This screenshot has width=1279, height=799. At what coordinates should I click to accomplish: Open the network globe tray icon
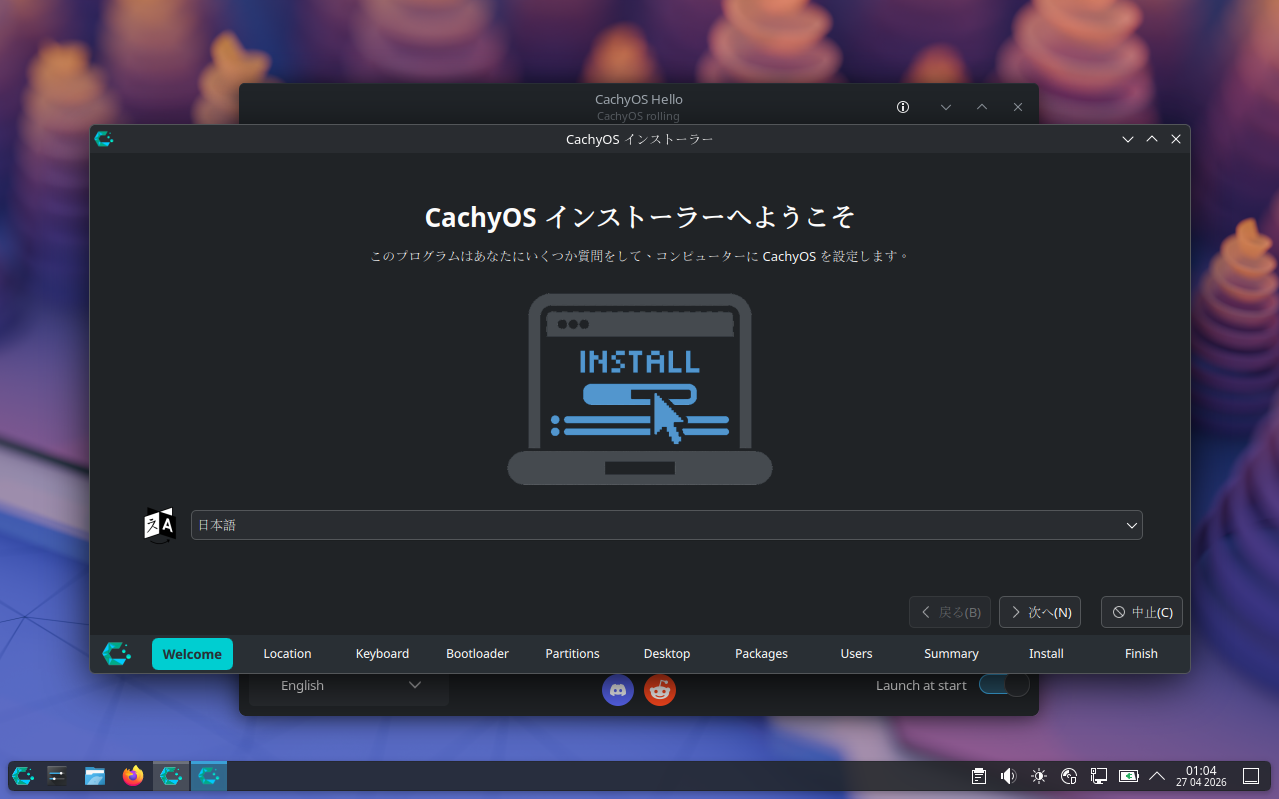click(1068, 776)
